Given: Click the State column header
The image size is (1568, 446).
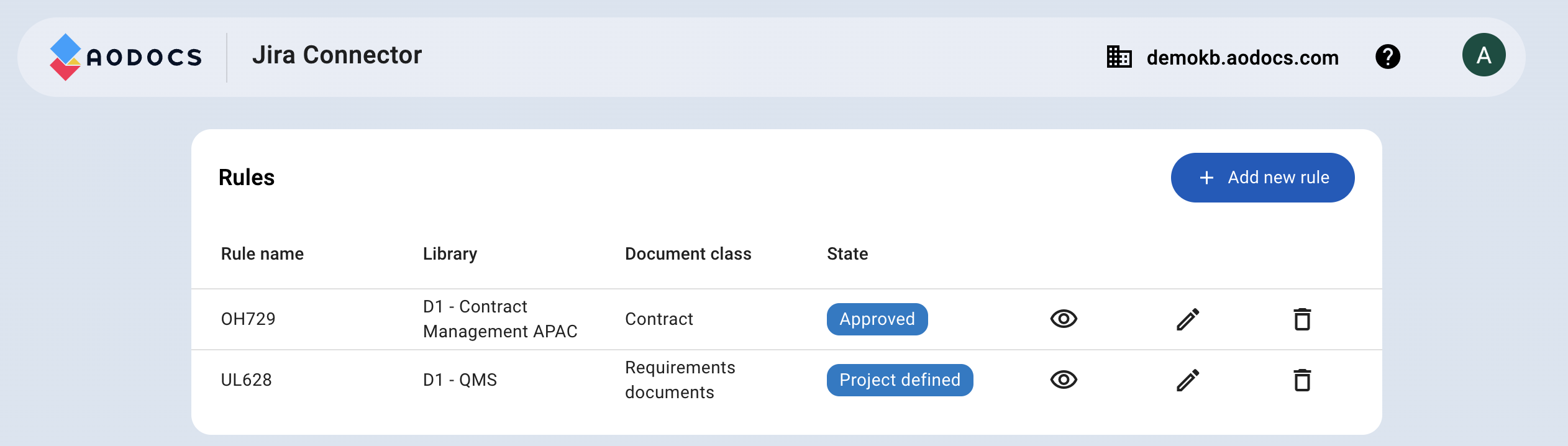Looking at the screenshot, I should [x=847, y=254].
